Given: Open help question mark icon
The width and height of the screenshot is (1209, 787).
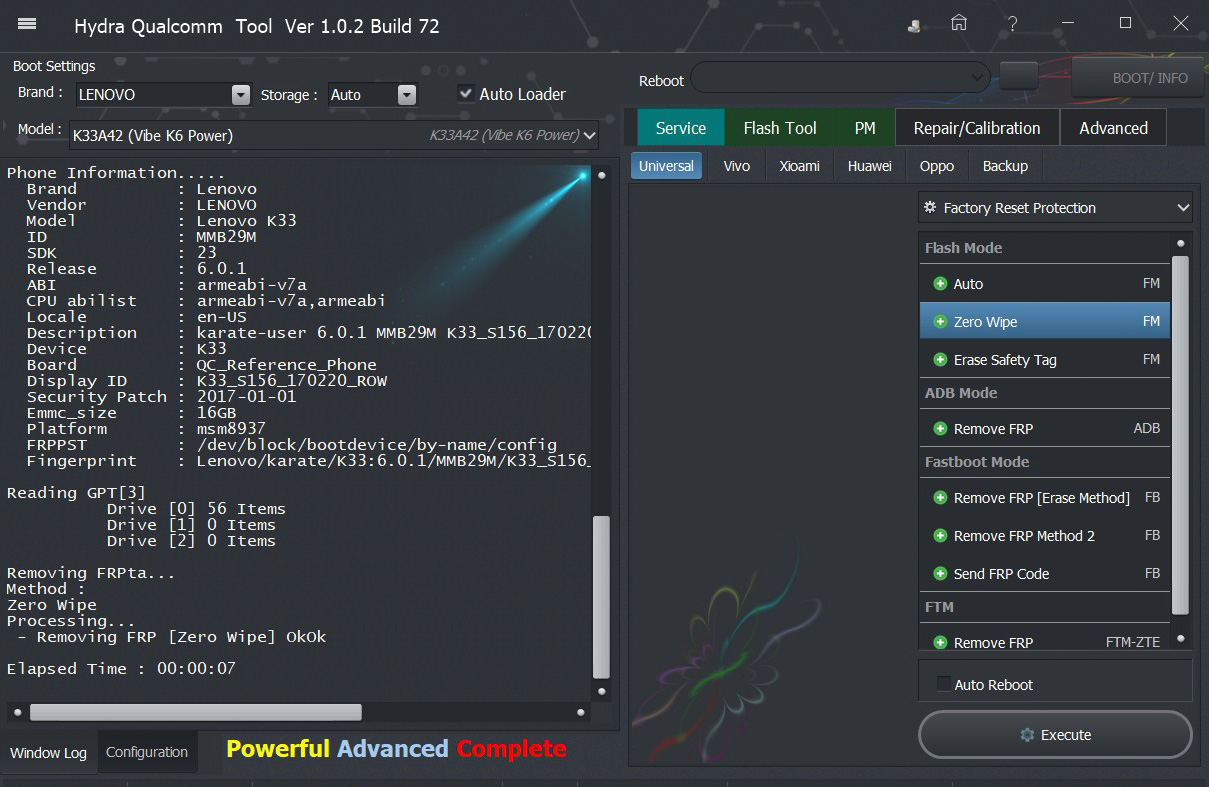Looking at the screenshot, I should (1013, 24).
